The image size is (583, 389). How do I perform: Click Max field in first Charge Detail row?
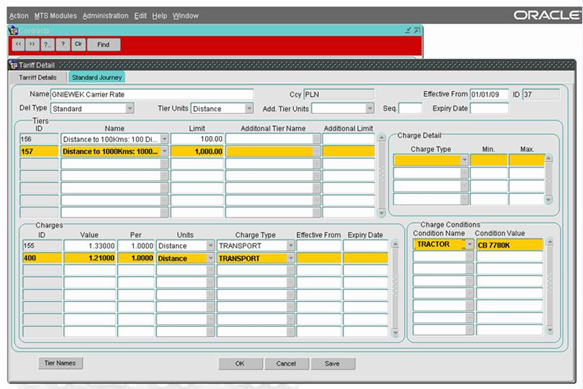click(x=526, y=160)
